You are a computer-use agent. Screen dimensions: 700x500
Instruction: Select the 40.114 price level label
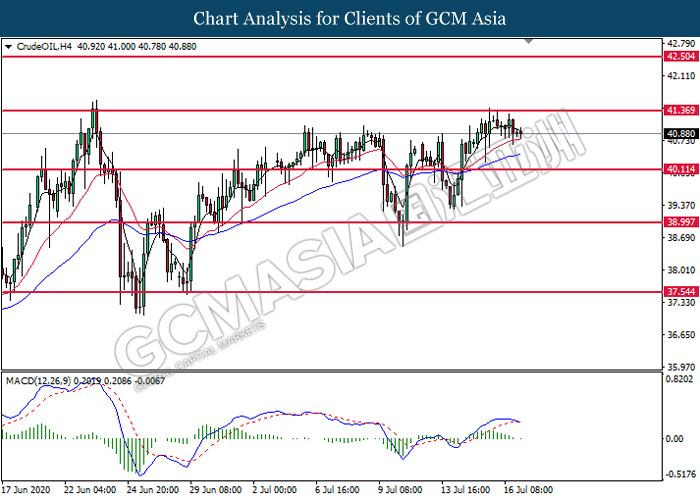coord(680,169)
